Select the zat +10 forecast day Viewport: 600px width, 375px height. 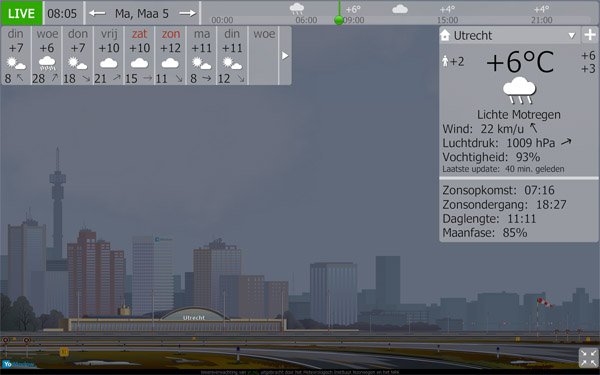[x=139, y=55]
